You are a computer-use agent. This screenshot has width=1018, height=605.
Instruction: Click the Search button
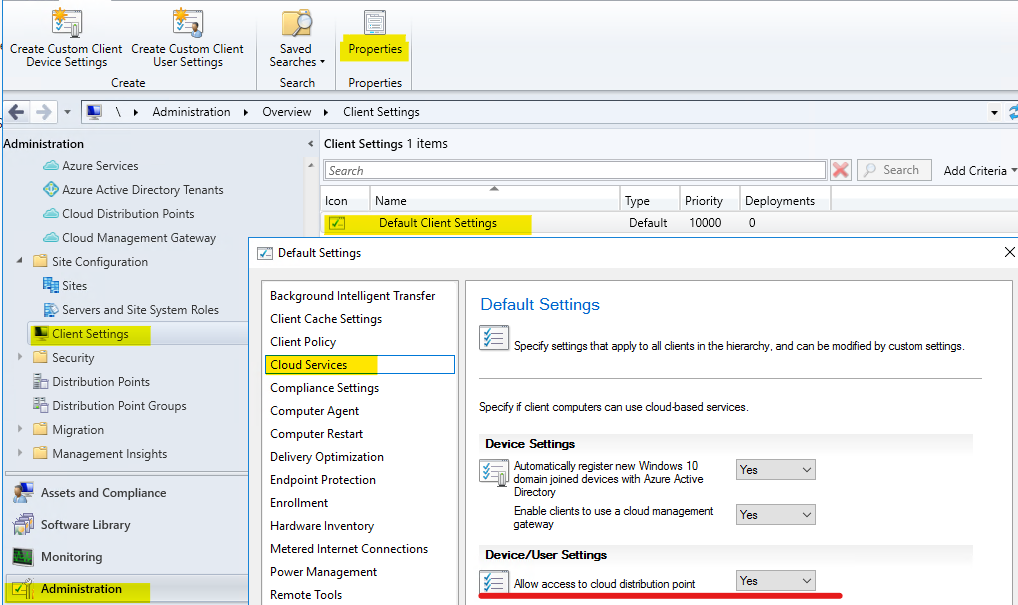pos(894,169)
